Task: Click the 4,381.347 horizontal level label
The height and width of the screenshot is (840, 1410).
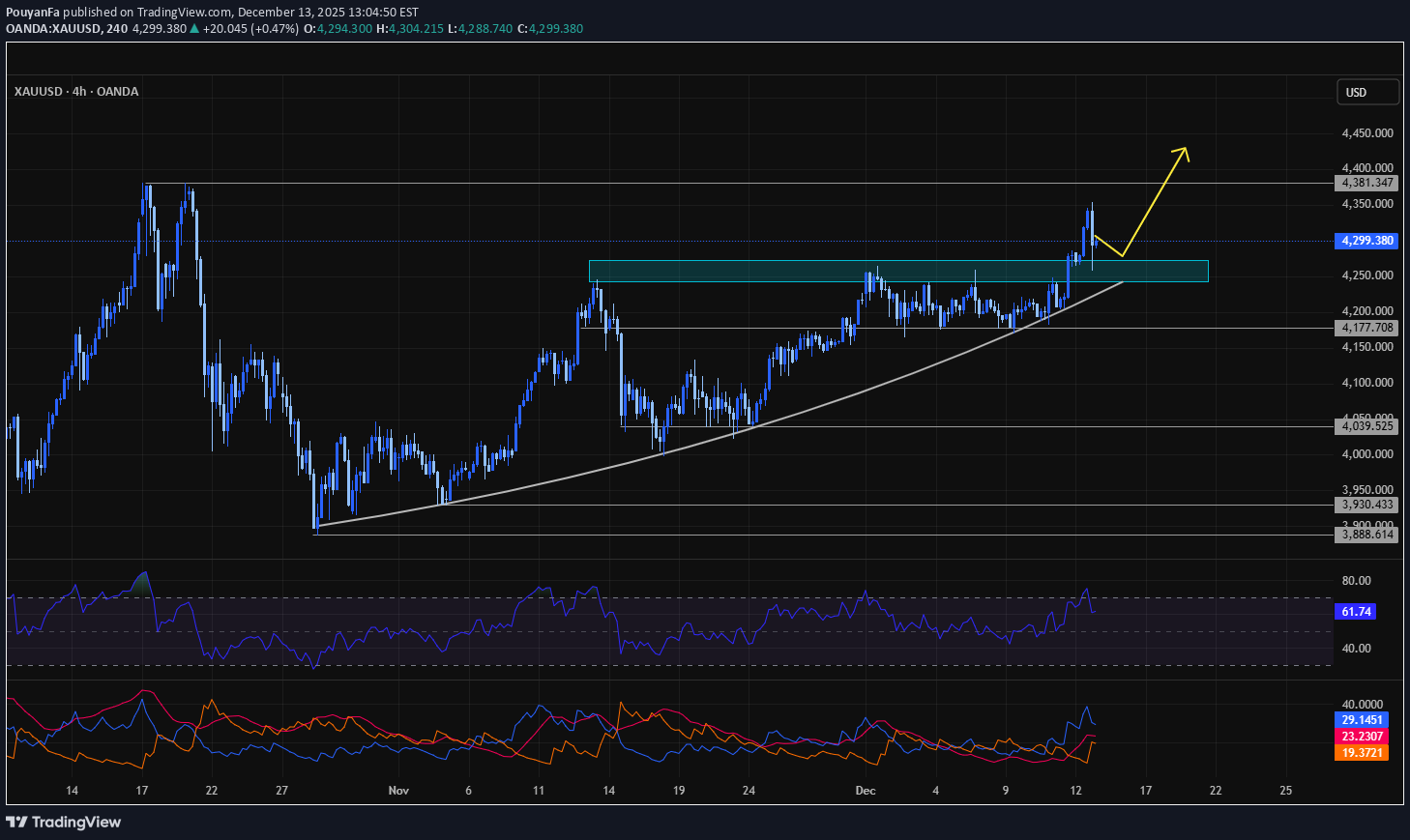Action: point(1367,183)
